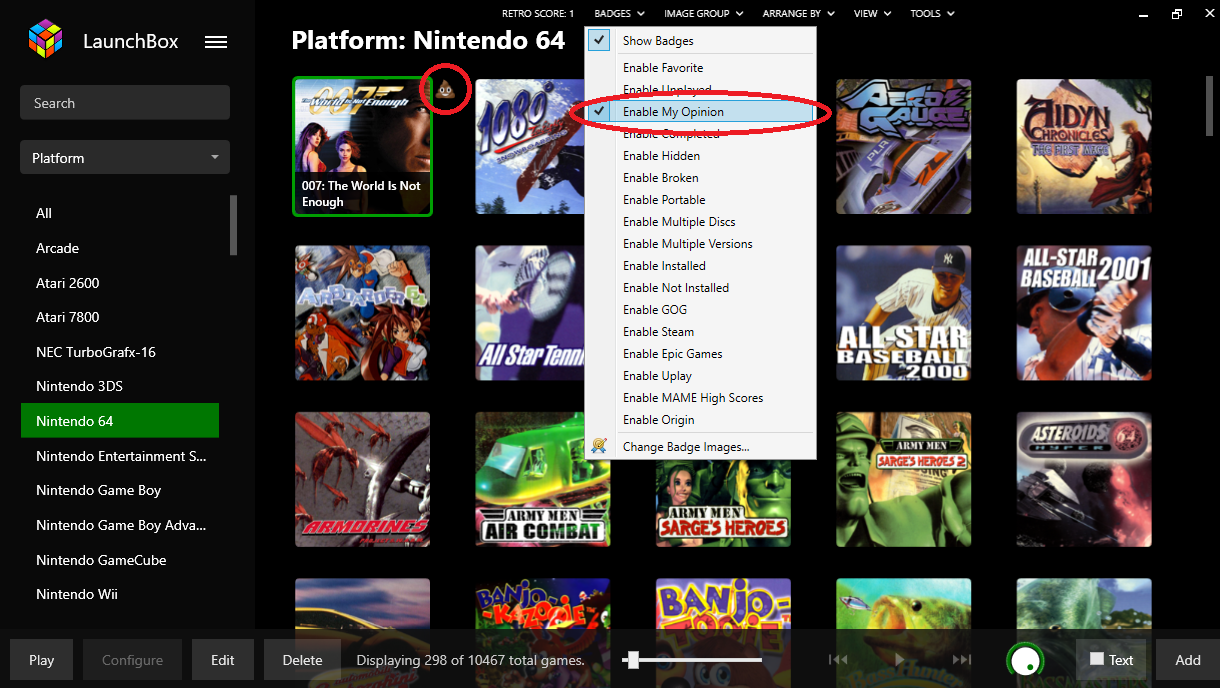Click the LaunchBox cube logo

tap(45, 41)
